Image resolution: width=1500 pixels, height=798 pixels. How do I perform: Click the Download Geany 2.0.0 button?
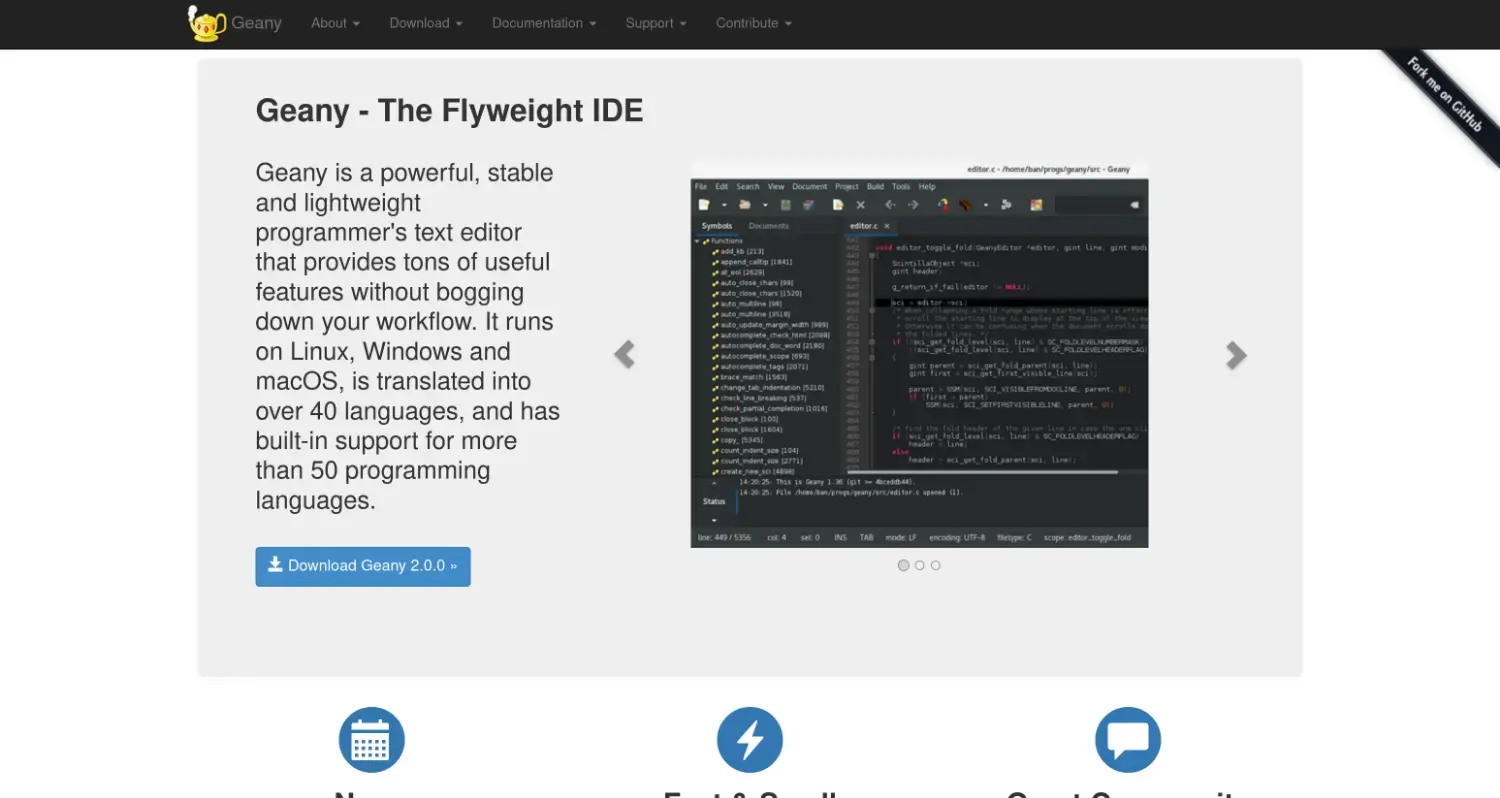(x=363, y=566)
